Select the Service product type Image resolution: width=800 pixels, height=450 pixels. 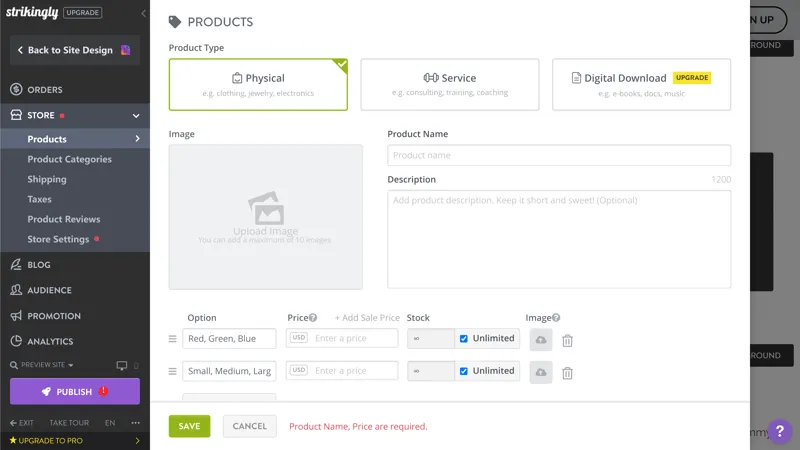click(449, 84)
